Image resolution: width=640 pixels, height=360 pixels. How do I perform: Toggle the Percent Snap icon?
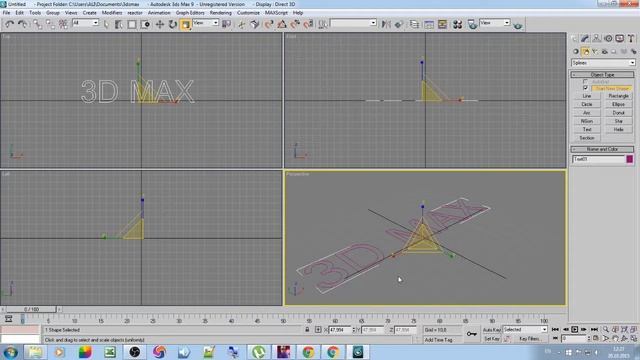tap(295, 24)
